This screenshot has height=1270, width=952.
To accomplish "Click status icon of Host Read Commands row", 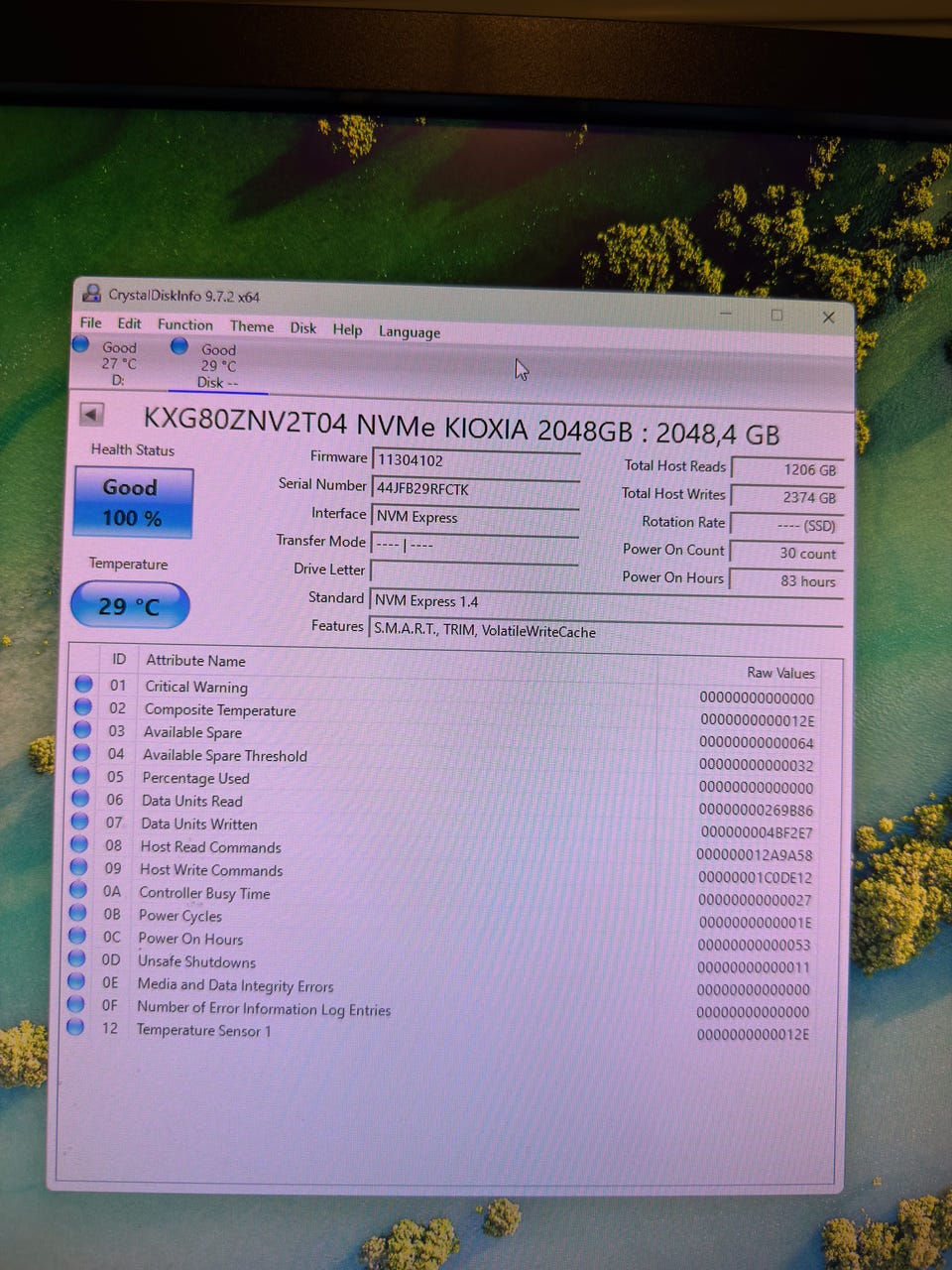I will click(79, 843).
